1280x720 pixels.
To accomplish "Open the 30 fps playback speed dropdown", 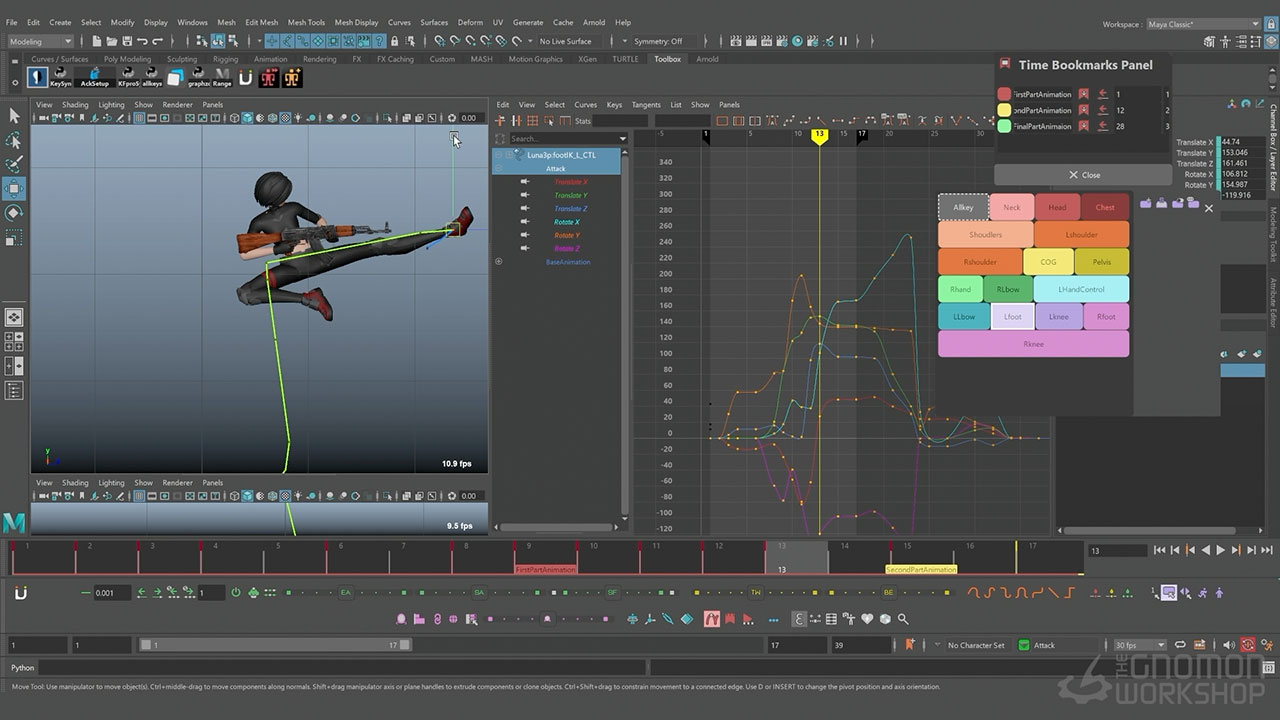I will [1140, 645].
